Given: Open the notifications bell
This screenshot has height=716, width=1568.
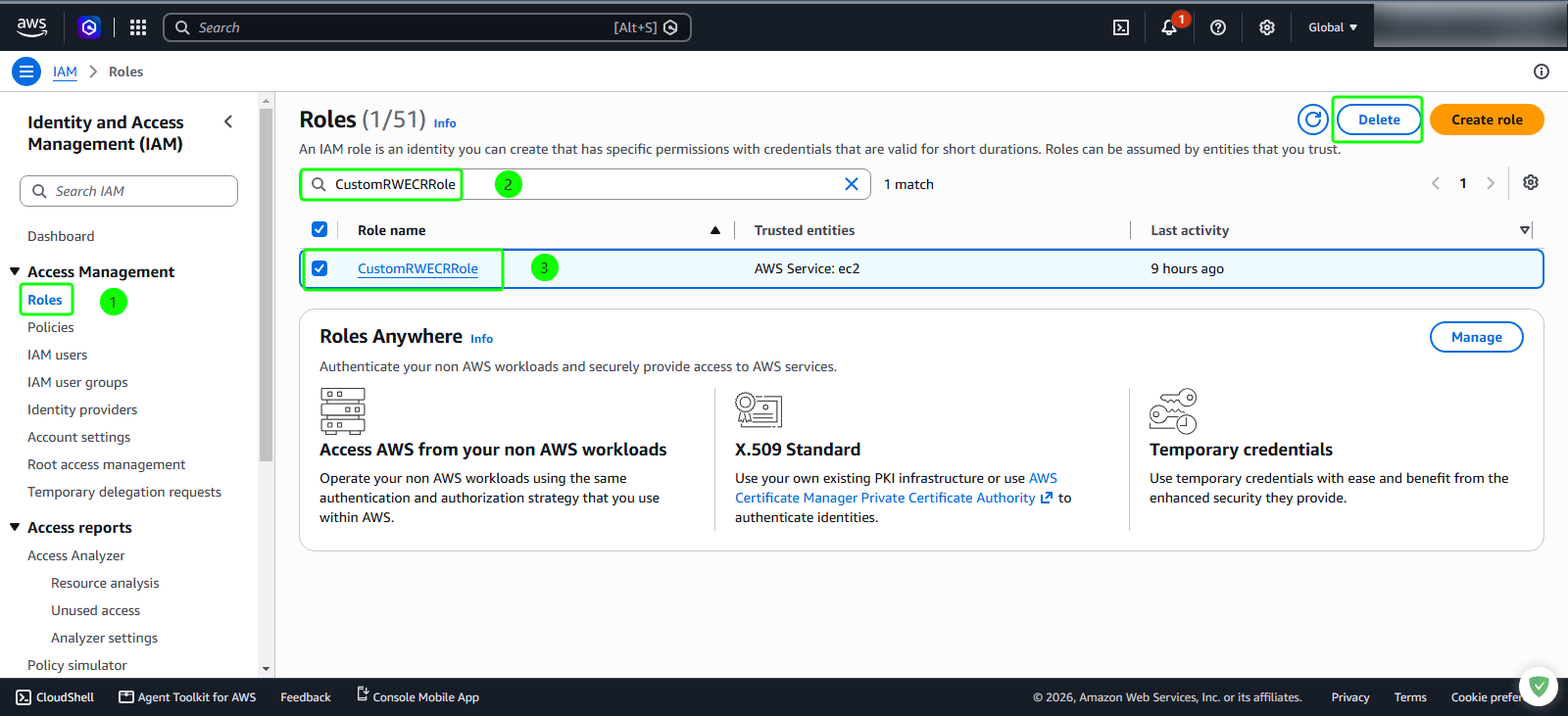Looking at the screenshot, I should [1169, 27].
